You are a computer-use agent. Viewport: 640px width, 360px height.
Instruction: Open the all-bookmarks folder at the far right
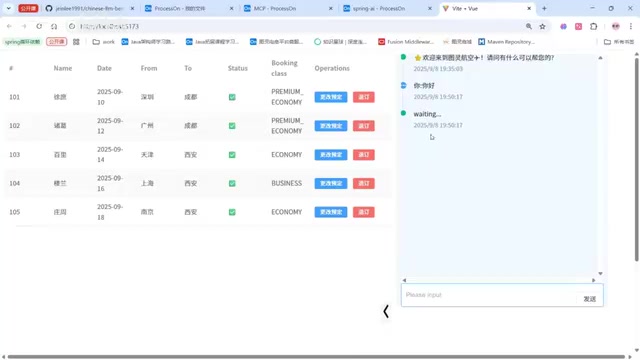(x=619, y=42)
